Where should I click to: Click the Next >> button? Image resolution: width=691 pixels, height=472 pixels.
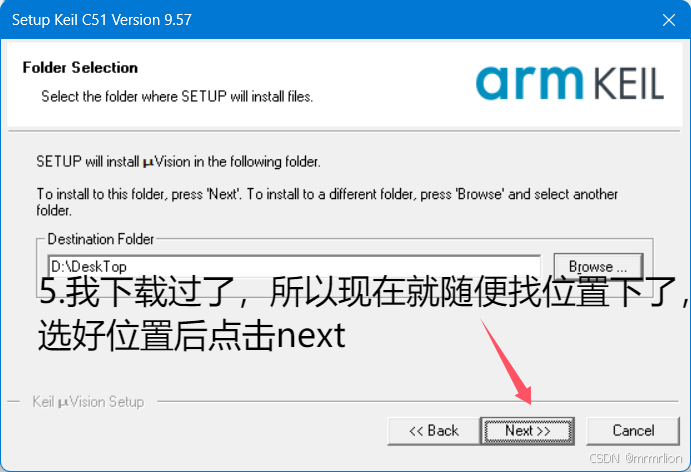528,431
